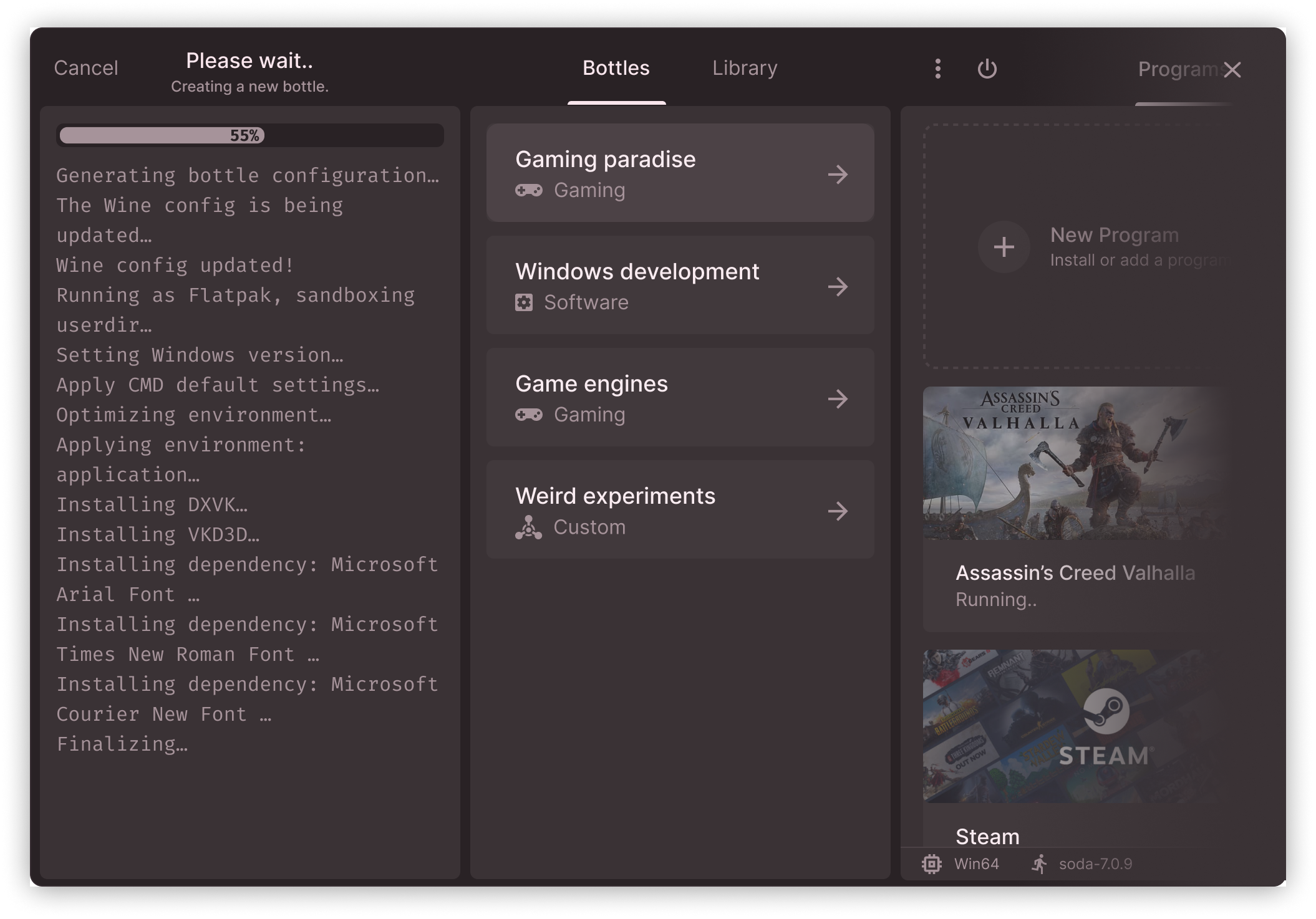
Task: Click the plus icon for New Program
Action: coord(1004,247)
